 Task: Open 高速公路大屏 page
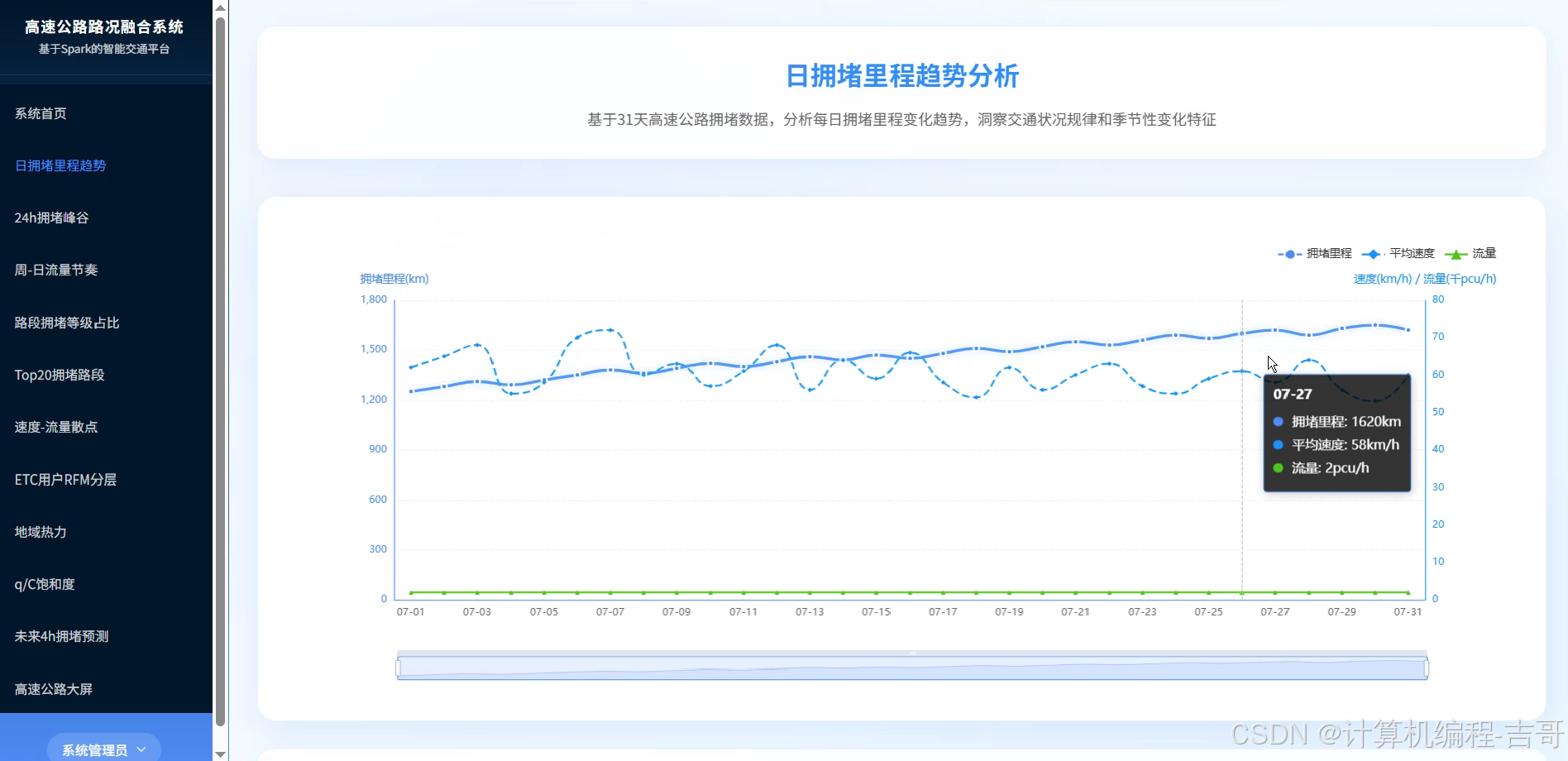click(54, 689)
